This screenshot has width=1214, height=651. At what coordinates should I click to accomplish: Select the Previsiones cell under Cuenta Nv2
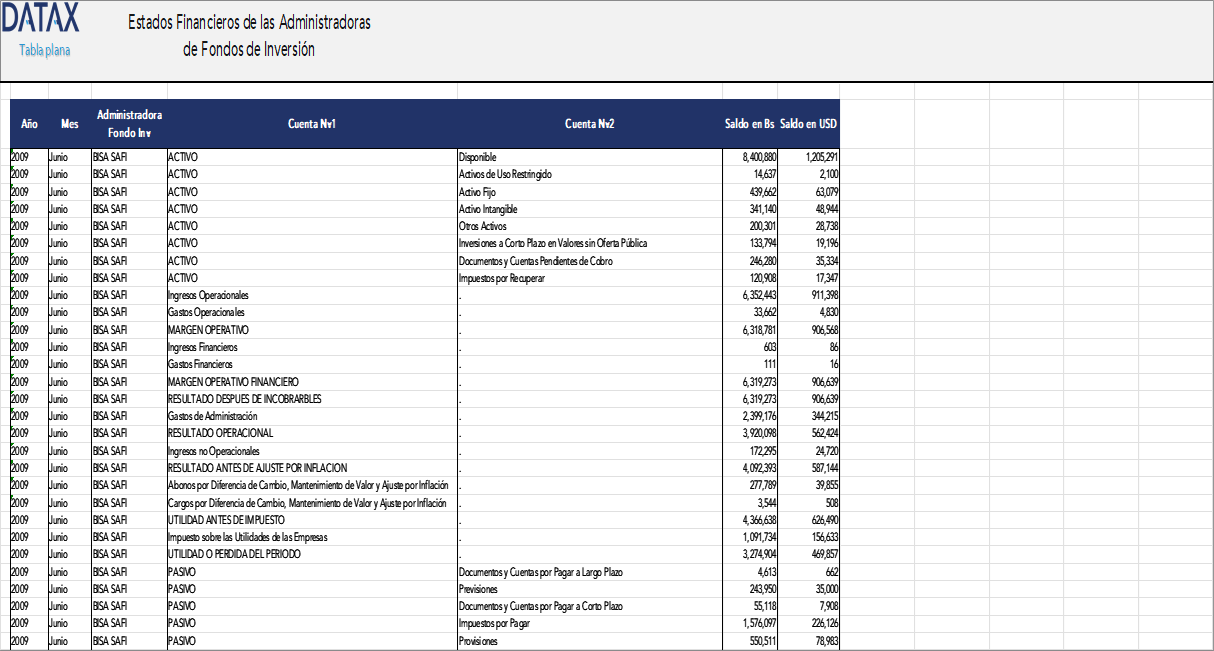(x=477, y=588)
